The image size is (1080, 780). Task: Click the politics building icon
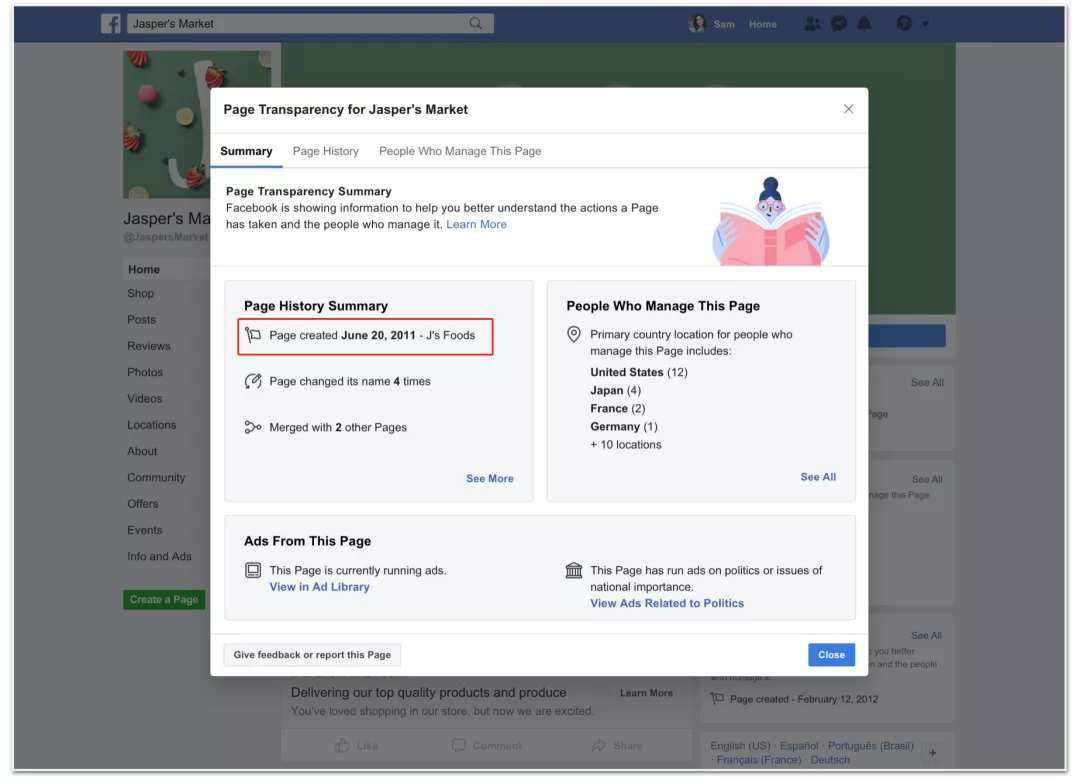pos(574,571)
